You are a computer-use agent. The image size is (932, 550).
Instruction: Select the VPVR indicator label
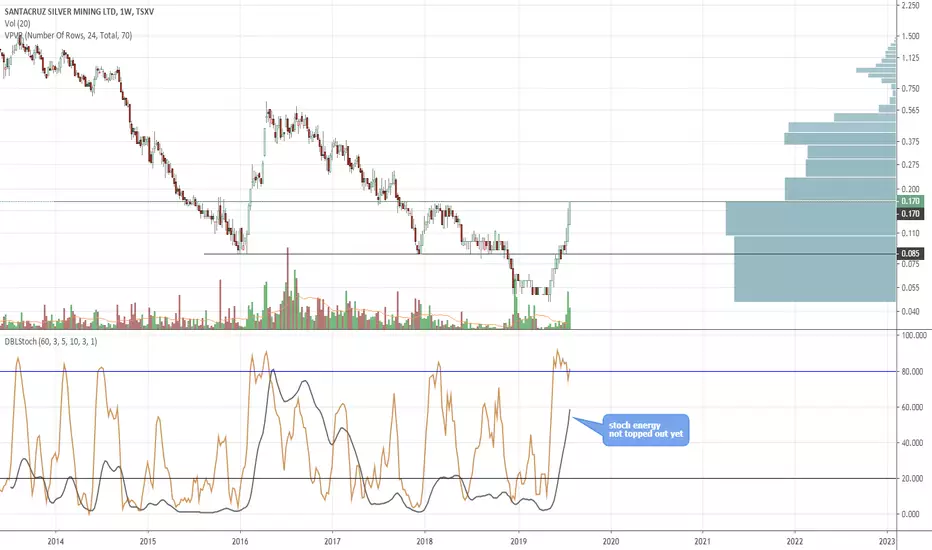pyautogui.click(x=68, y=35)
